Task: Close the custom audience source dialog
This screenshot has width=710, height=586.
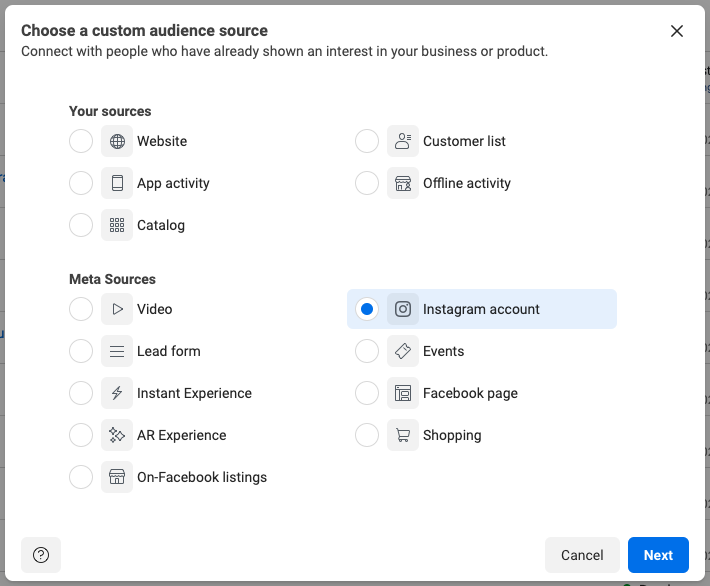Action: coord(676,31)
